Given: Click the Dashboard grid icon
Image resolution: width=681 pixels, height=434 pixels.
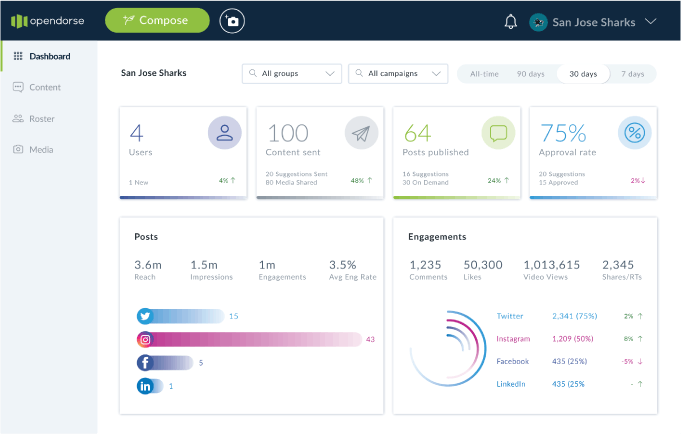Looking at the screenshot, I should pos(18,56).
